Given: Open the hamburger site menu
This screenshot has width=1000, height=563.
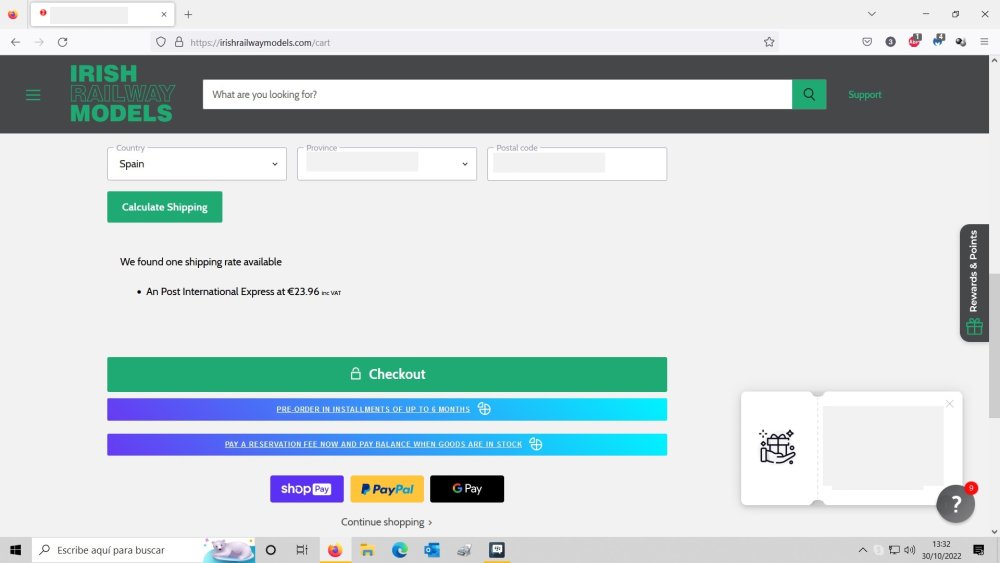Looking at the screenshot, I should pyautogui.click(x=33, y=95).
